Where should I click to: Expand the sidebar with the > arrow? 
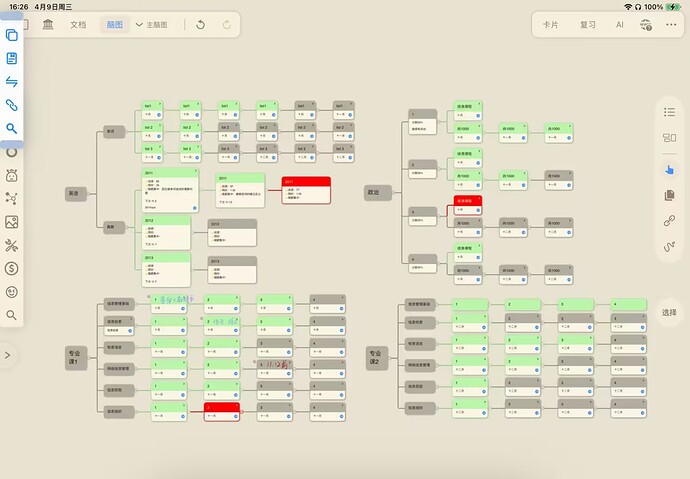(x=7, y=355)
